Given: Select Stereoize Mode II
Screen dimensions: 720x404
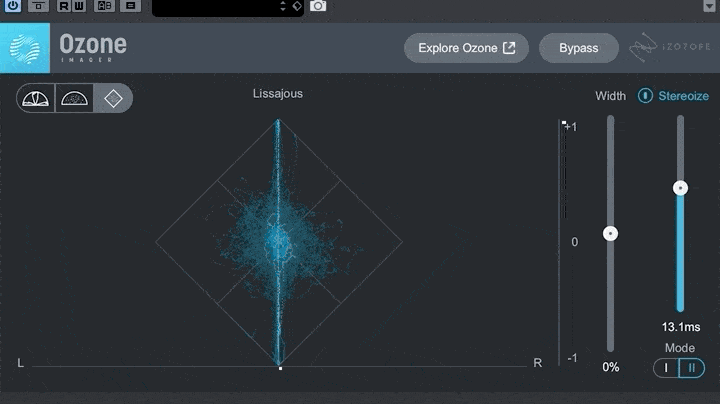Looking at the screenshot, I should tap(692, 368).
